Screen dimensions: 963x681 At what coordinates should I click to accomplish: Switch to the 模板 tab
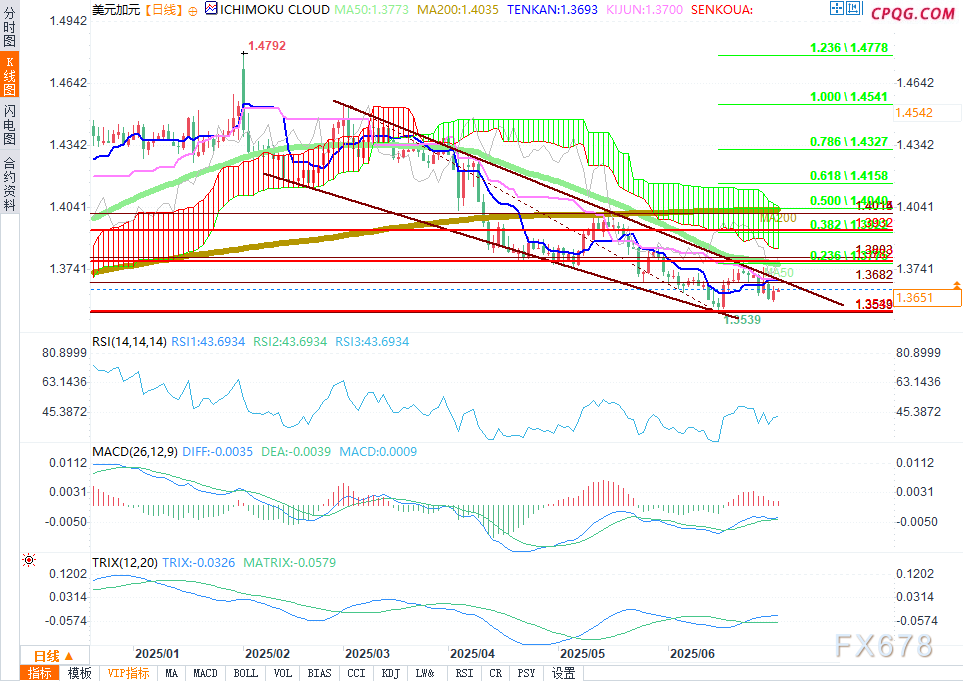80,673
